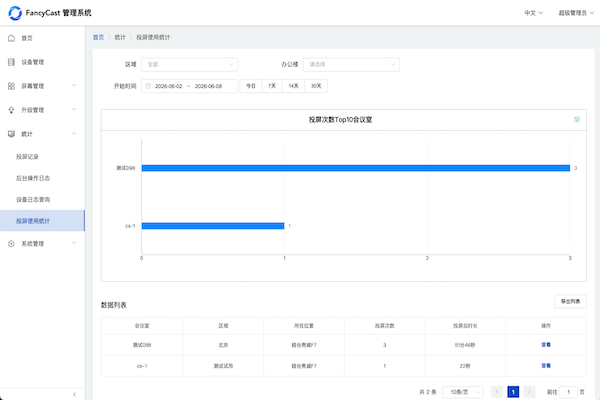Open the 超级管理员 user dropdown
Image resolution: width=600 pixels, height=400 pixels.
[576, 13]
